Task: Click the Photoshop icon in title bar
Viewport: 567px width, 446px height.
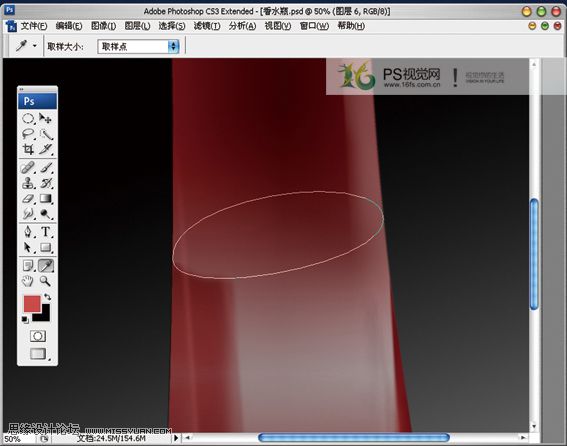Action: 9,10
